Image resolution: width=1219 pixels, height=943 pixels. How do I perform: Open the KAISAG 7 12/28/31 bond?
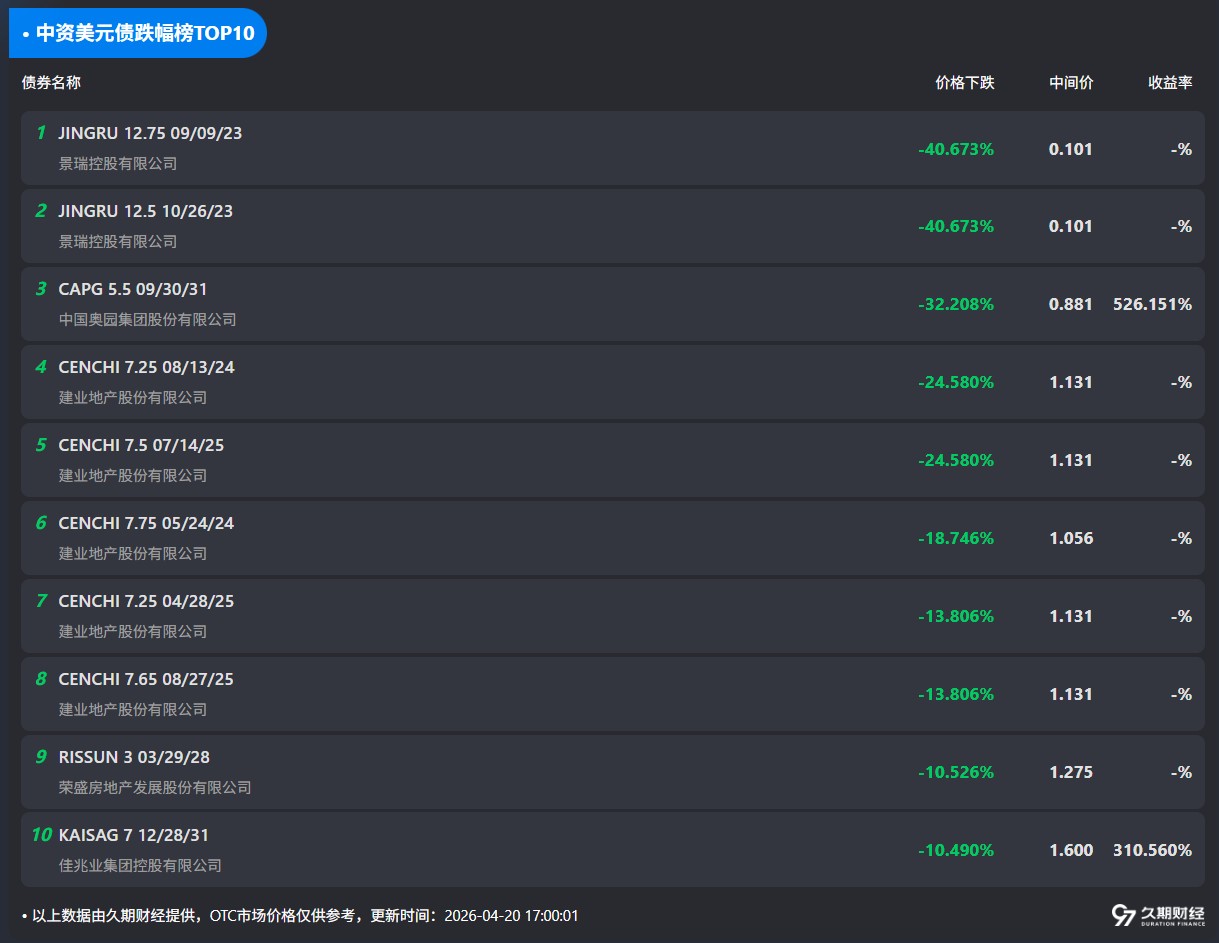pyautogui.click(x=134, y=835)
